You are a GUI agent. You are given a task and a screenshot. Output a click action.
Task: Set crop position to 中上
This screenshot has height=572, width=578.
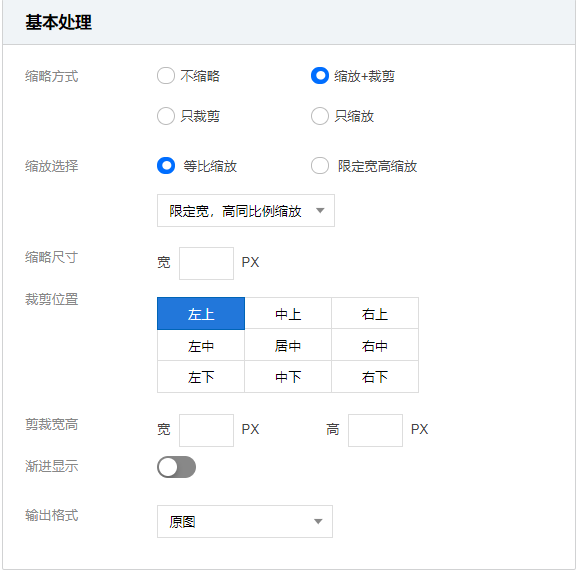(288, 313)
